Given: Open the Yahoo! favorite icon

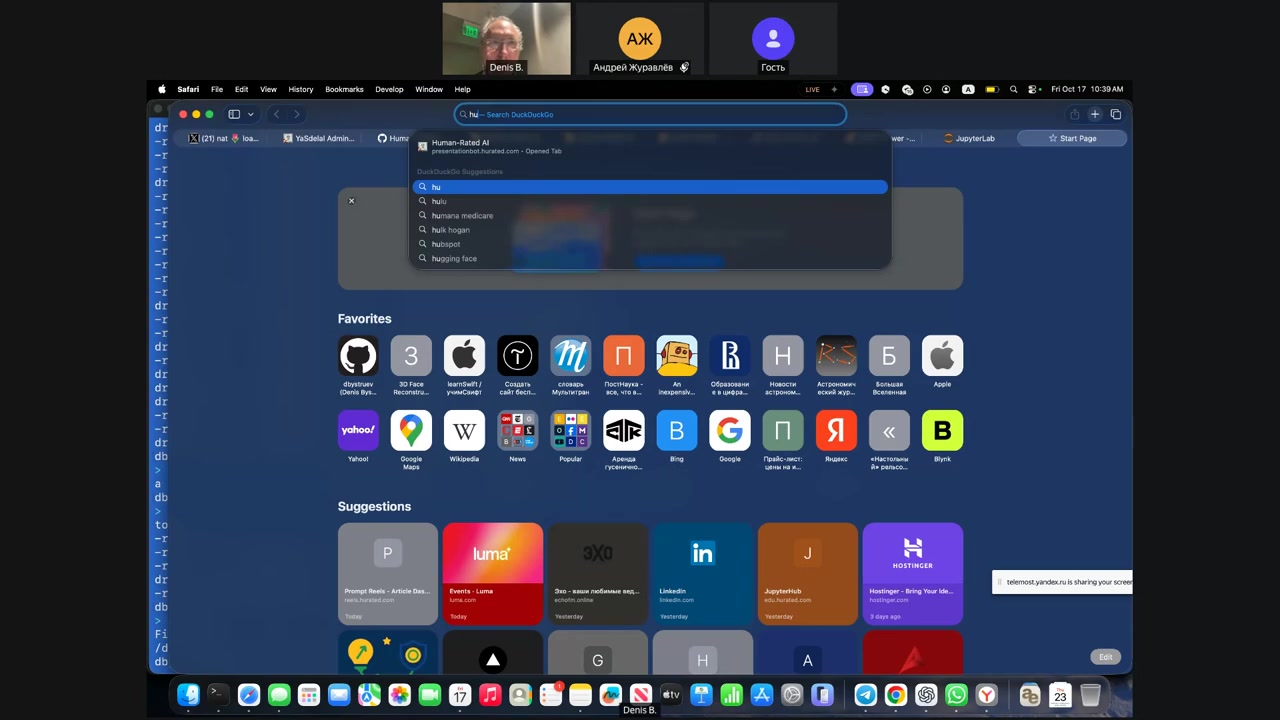Looking at the screenshot, I should click(x=358, y=431).
